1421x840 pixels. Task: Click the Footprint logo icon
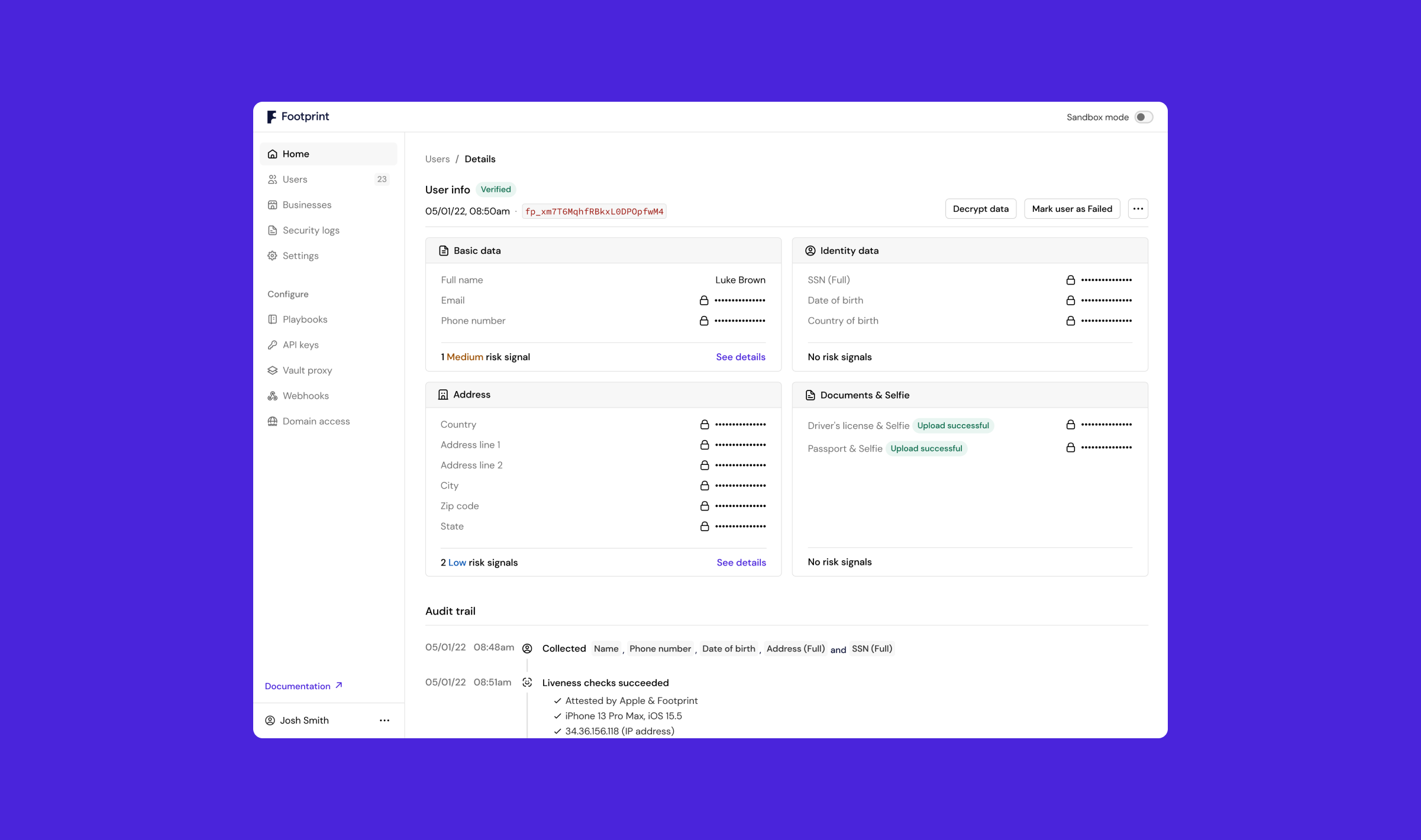click(272, 117)
